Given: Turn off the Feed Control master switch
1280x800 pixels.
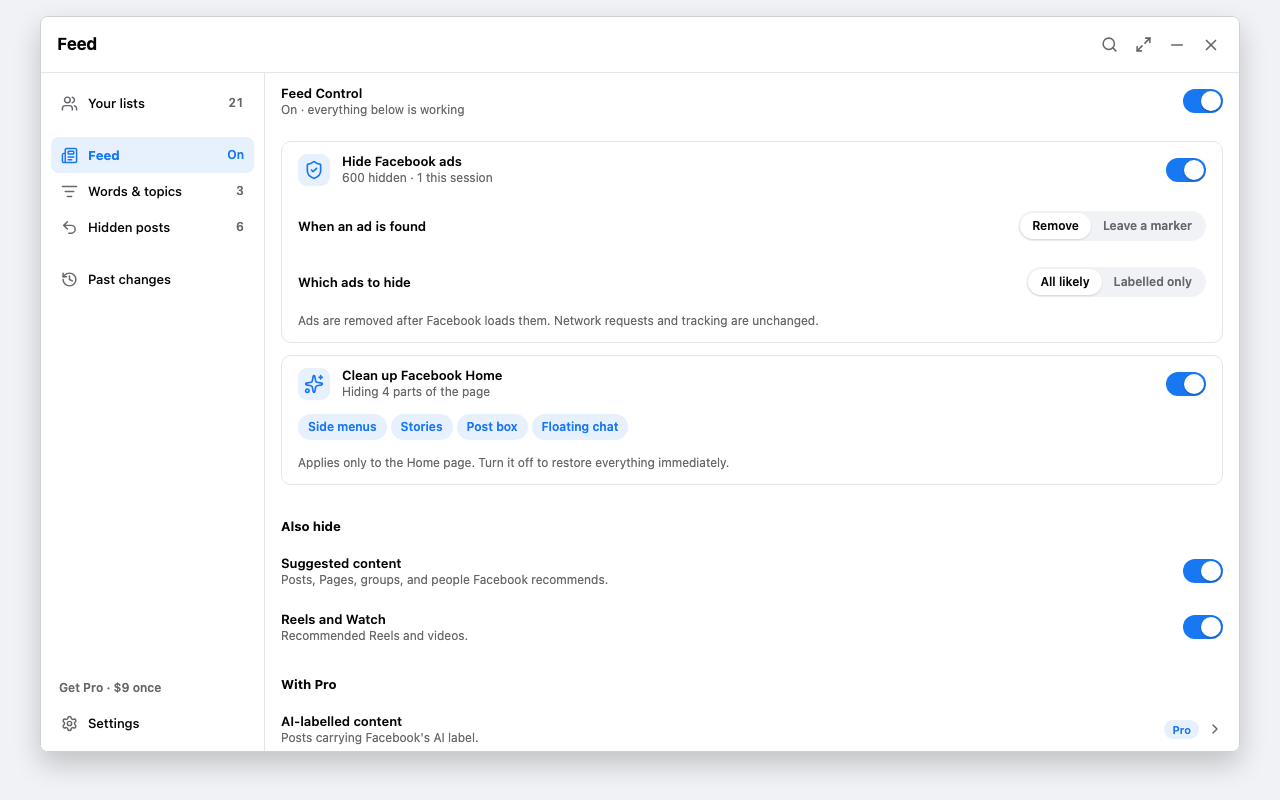Looking at the screenshot, I should coord(1203,101).
